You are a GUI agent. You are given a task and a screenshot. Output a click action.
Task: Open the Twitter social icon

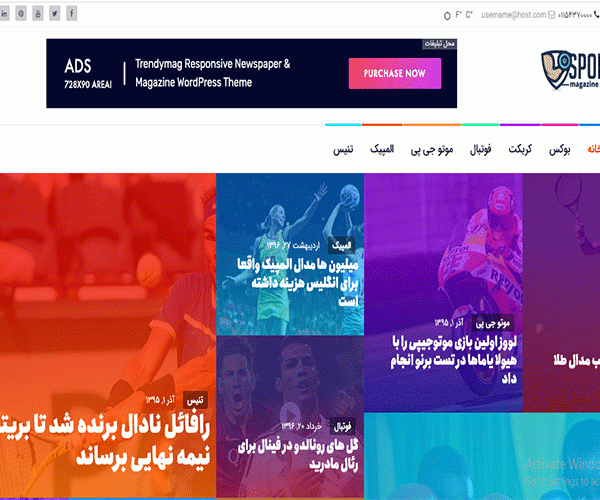tap(55, 14)
